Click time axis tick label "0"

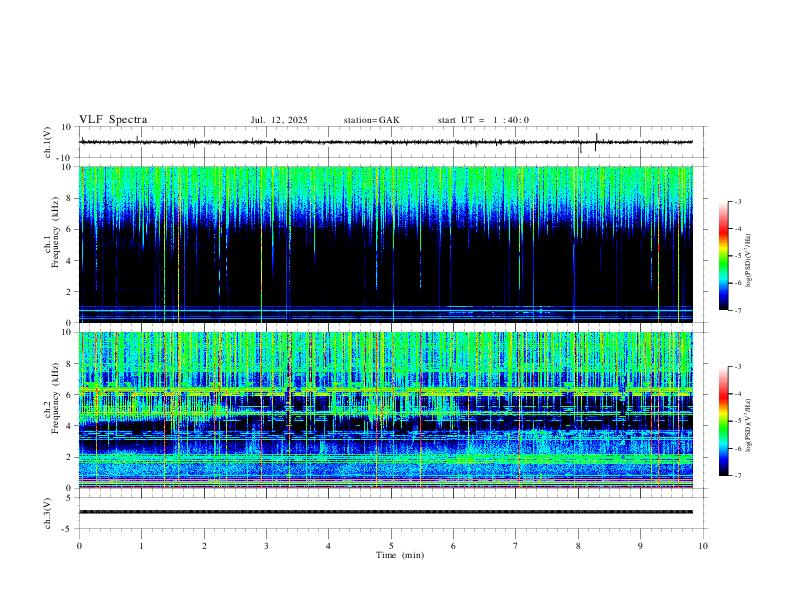click(79, 546)
